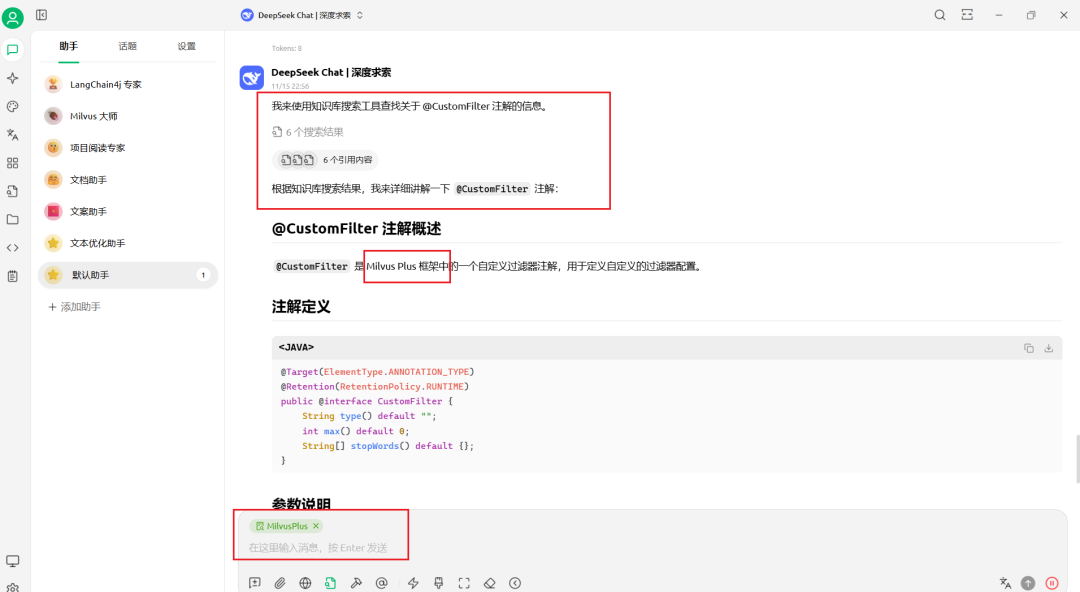Switch to the 助手 tab
Viewport: 1080px width, 592px height.
point(68,46)
